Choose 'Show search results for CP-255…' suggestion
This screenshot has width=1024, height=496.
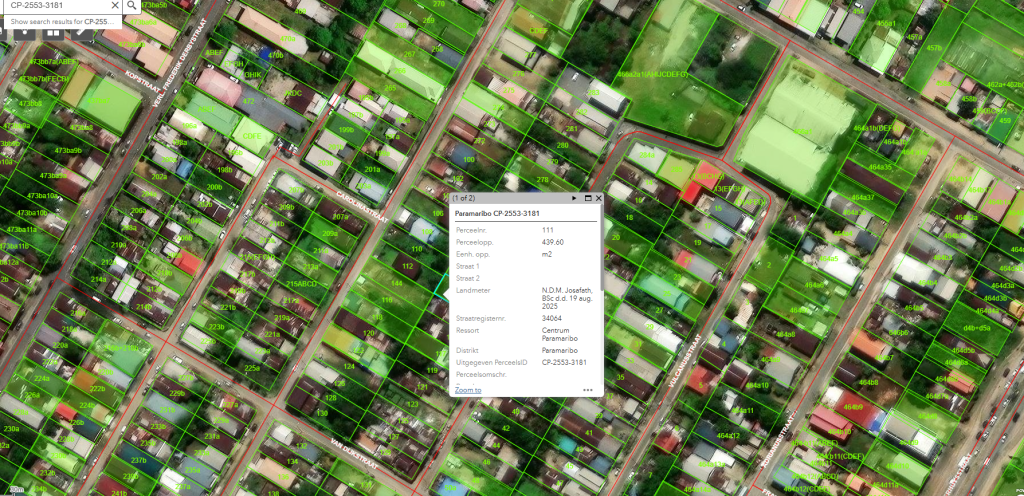click(60, 22)
